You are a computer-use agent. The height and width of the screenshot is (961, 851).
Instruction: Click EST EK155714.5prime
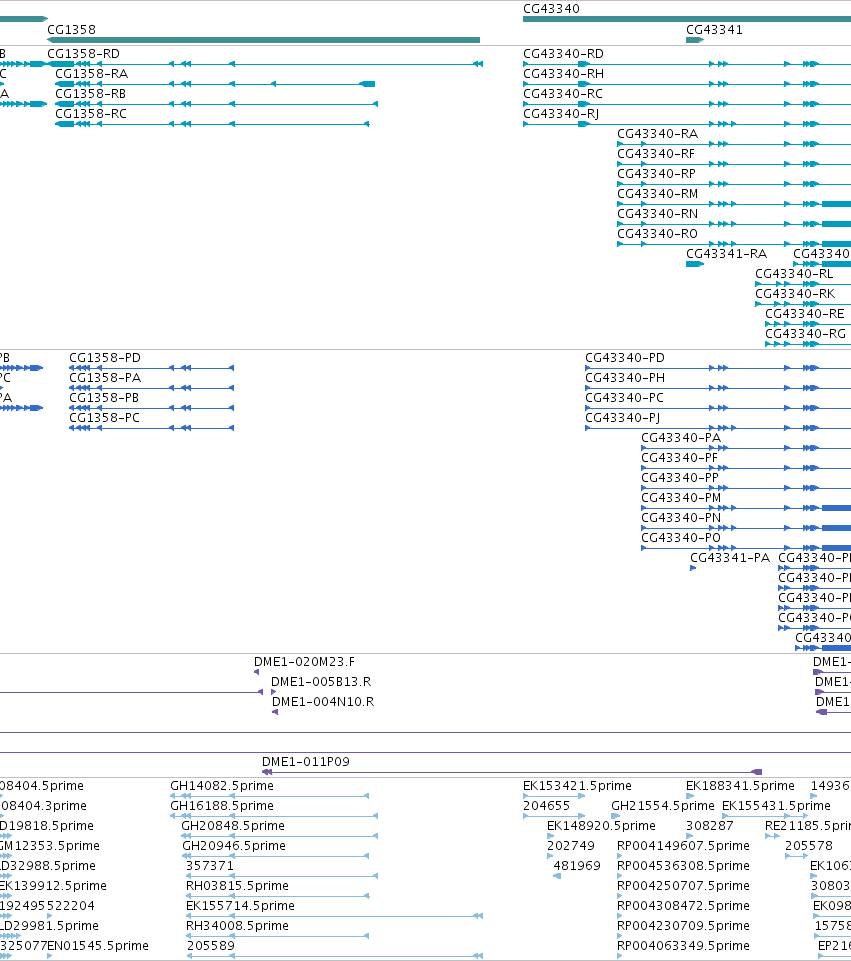click(240, 905)
